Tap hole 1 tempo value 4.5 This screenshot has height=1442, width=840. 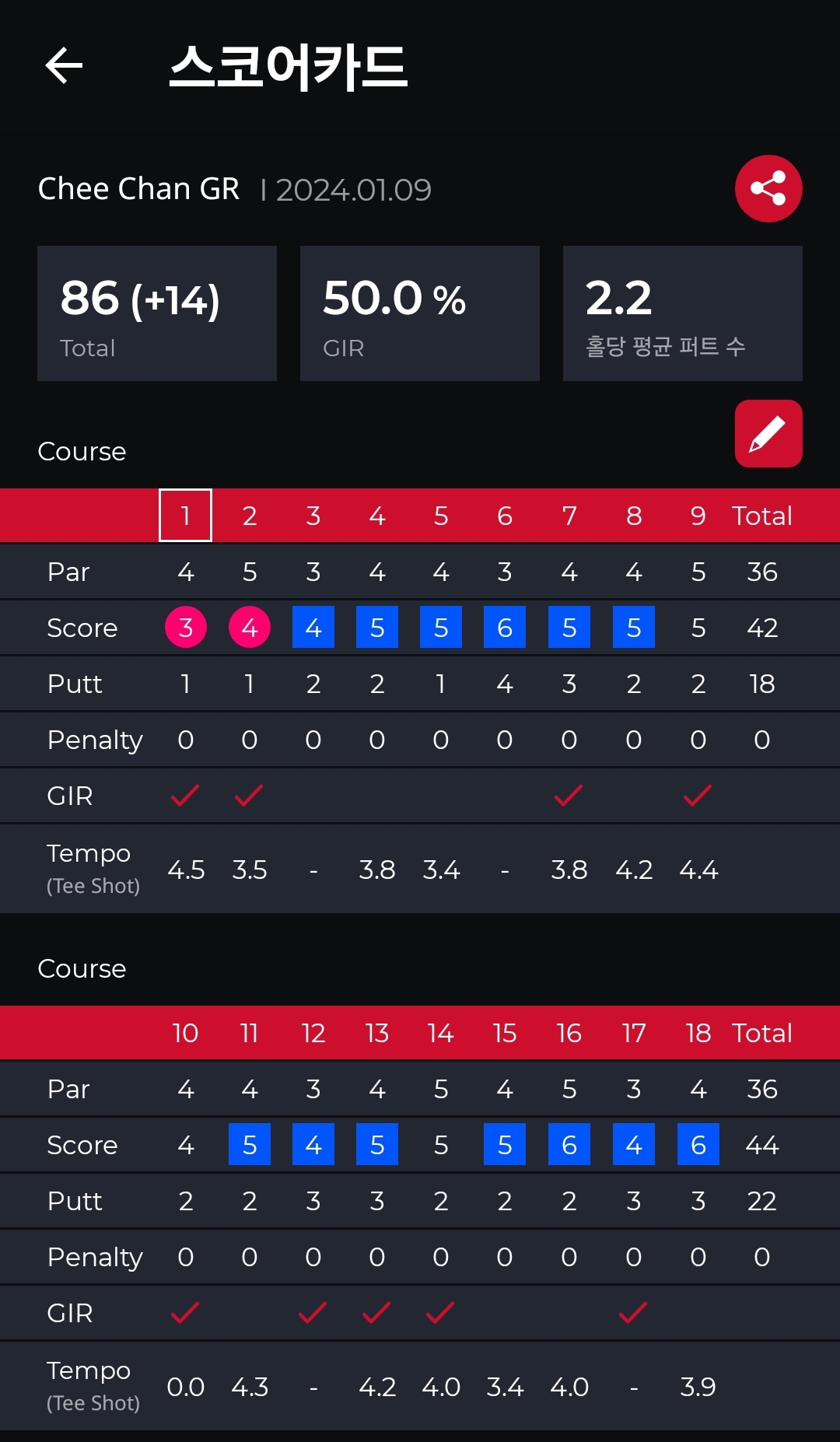[x=186, y=870]
